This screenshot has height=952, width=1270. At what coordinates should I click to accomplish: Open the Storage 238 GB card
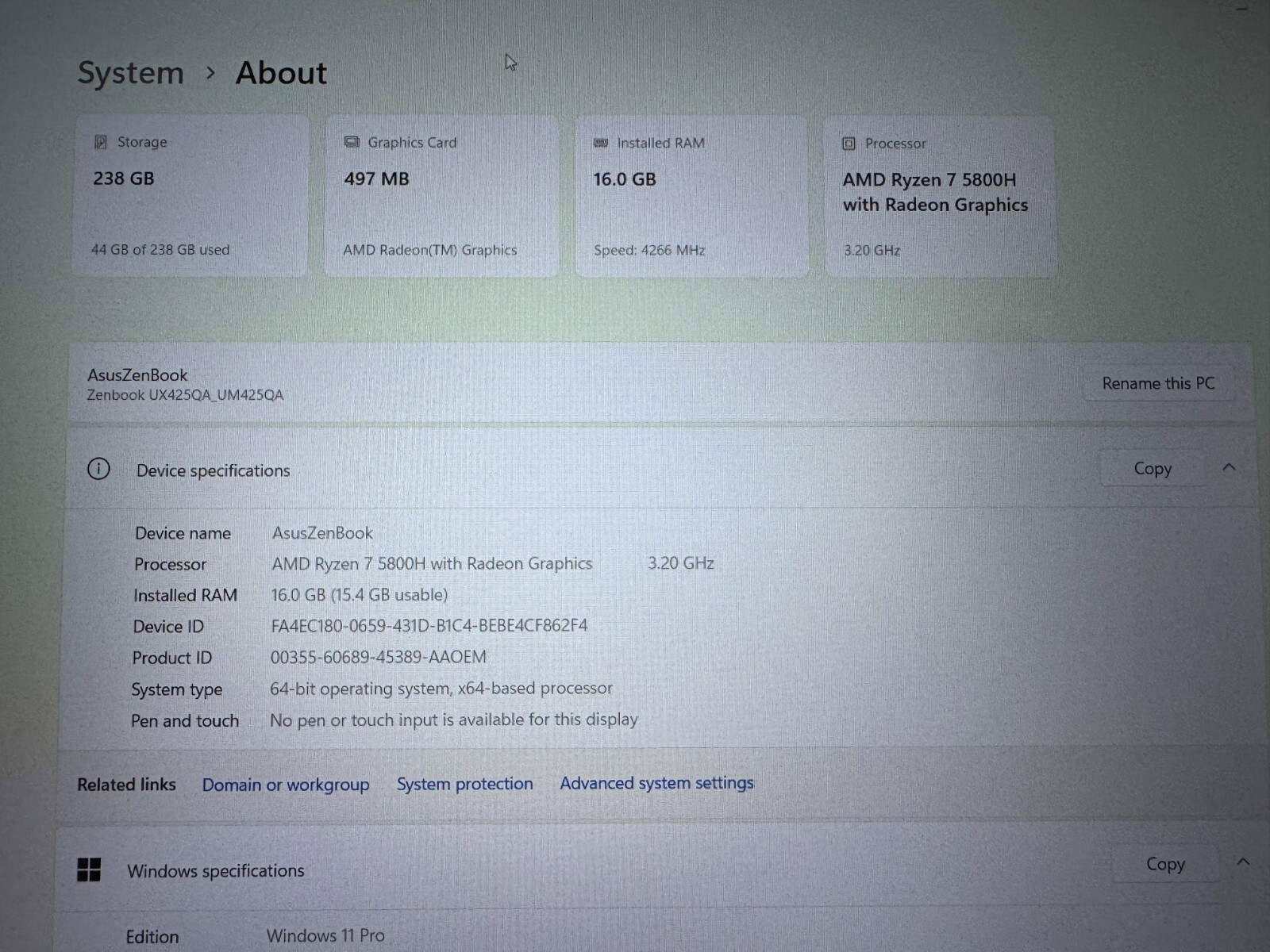tap(190, 196)
